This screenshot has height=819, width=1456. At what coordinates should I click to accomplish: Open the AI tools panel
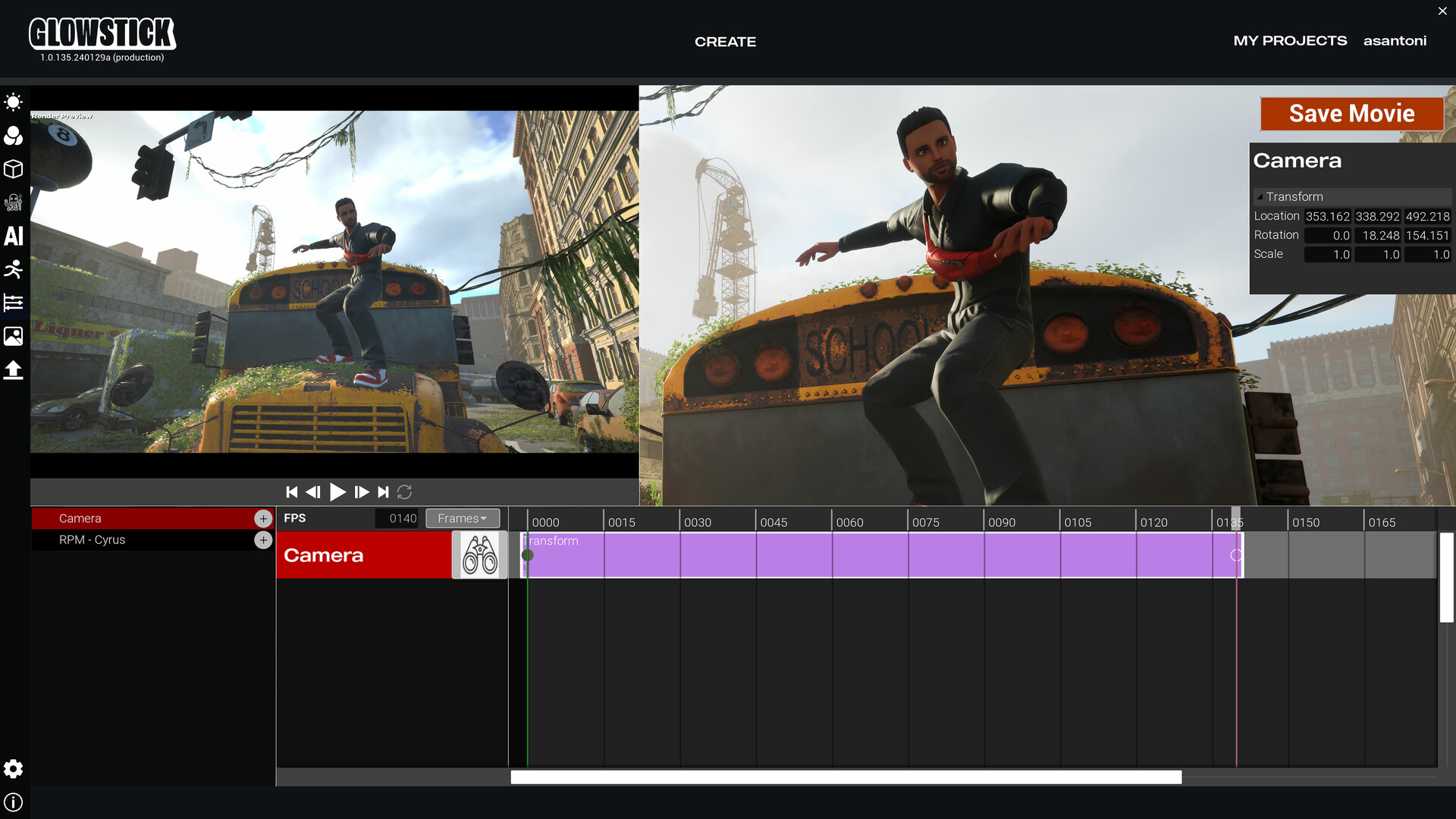pyautogui.click(x=14, y=236)
